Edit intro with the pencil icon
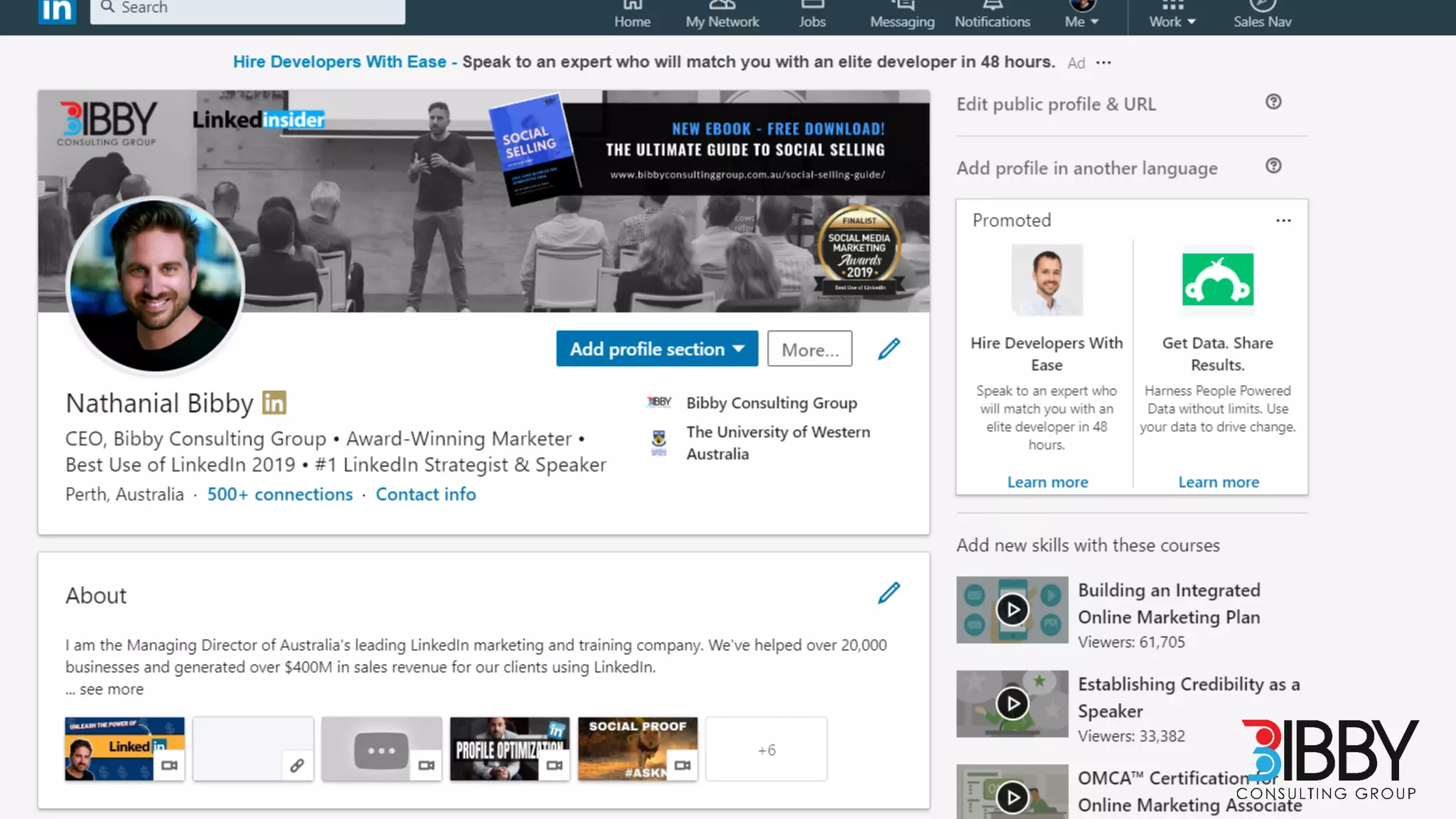The height and width of the screenshot is (819, 1456). [889, 349]
